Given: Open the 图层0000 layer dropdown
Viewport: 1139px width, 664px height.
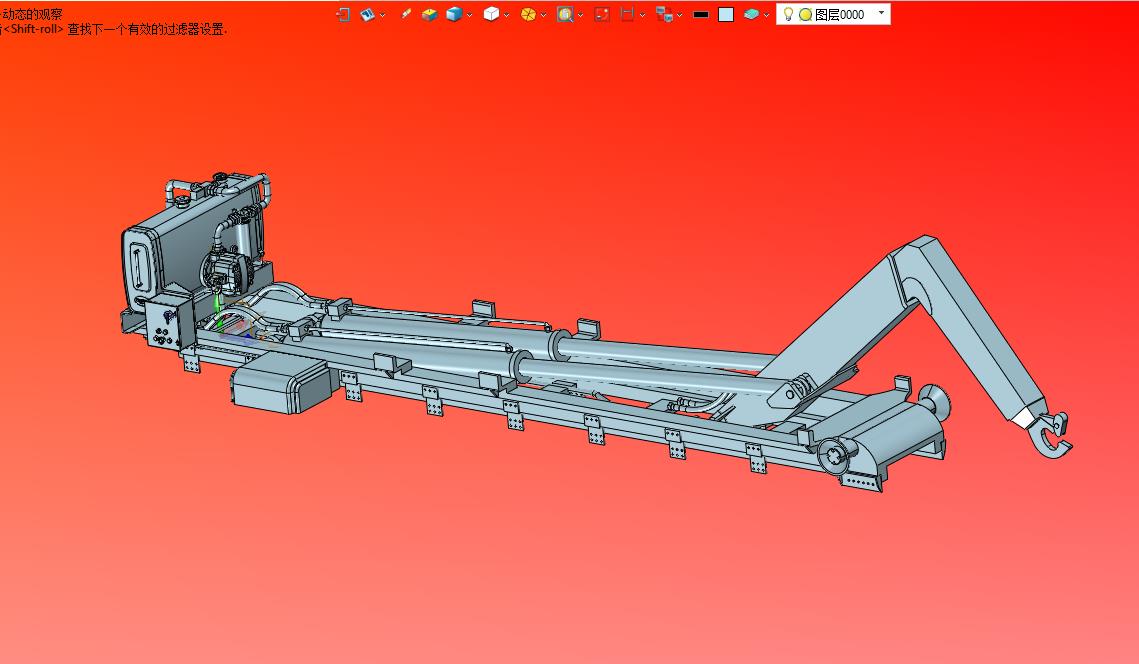Looking at the screenshot, I should point(881,13).
